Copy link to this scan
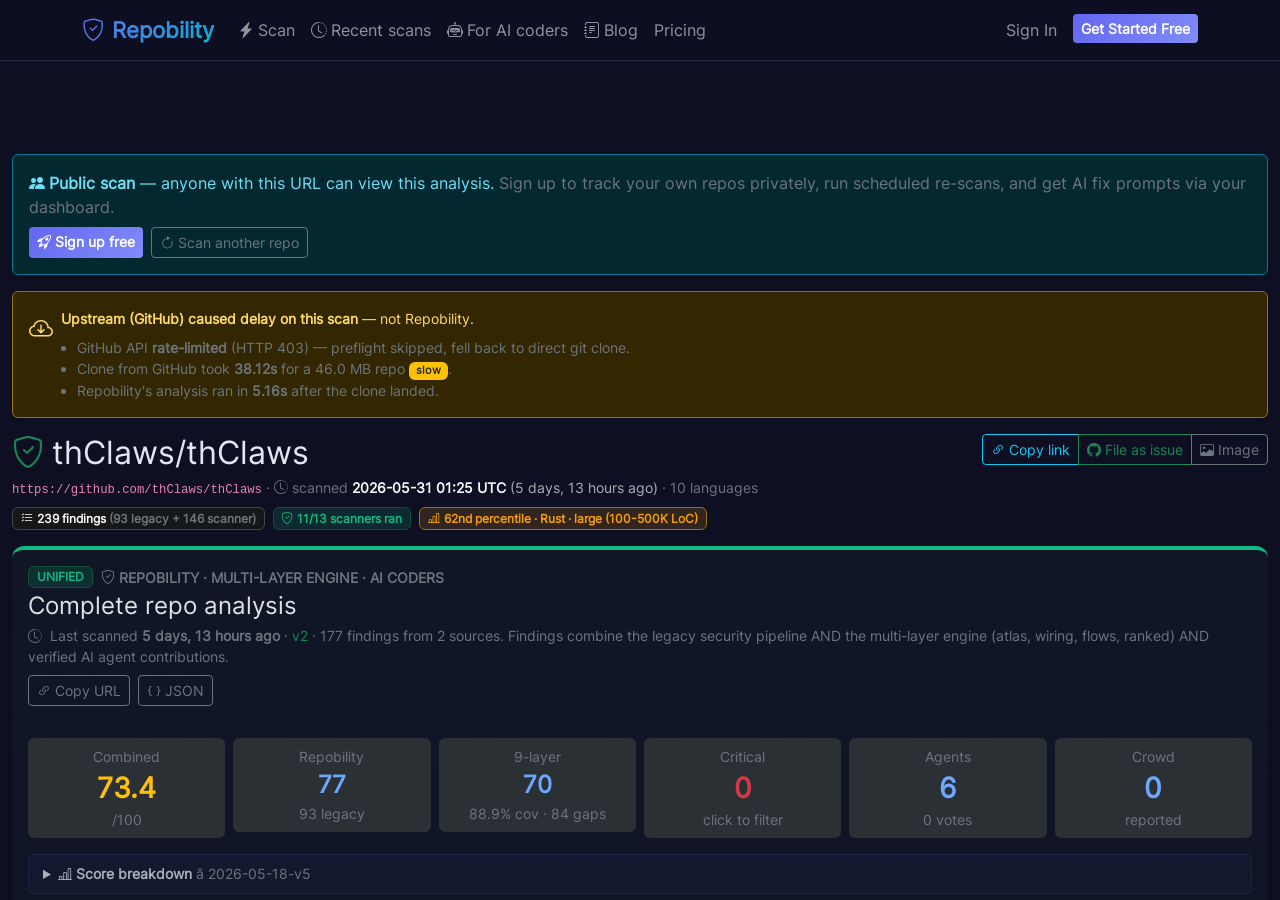1280x900 pixels. [x=1030, y=450]
